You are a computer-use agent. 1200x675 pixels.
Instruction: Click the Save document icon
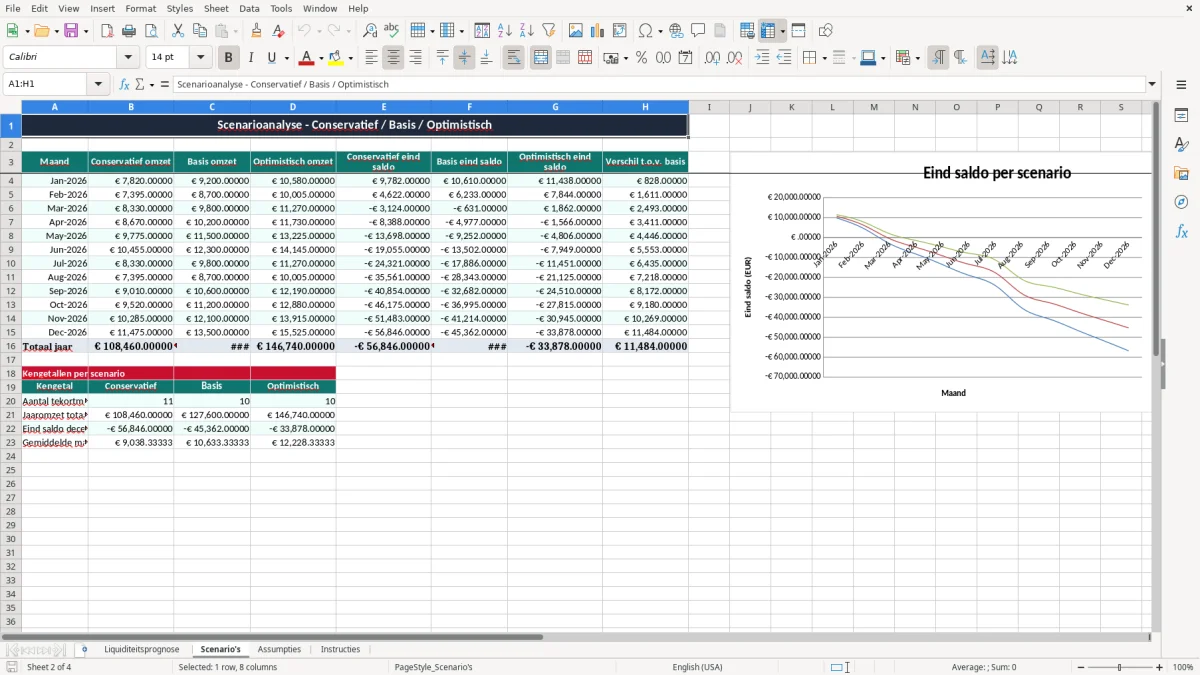(71, 31)
